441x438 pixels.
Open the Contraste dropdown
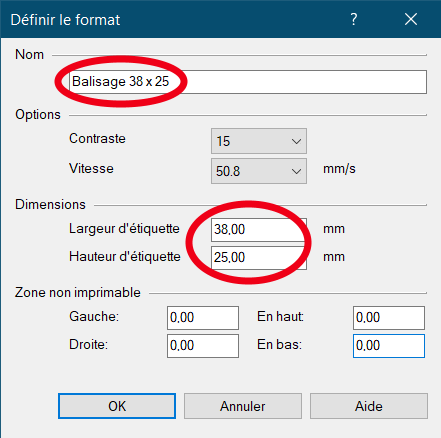[x=259, y=141]
